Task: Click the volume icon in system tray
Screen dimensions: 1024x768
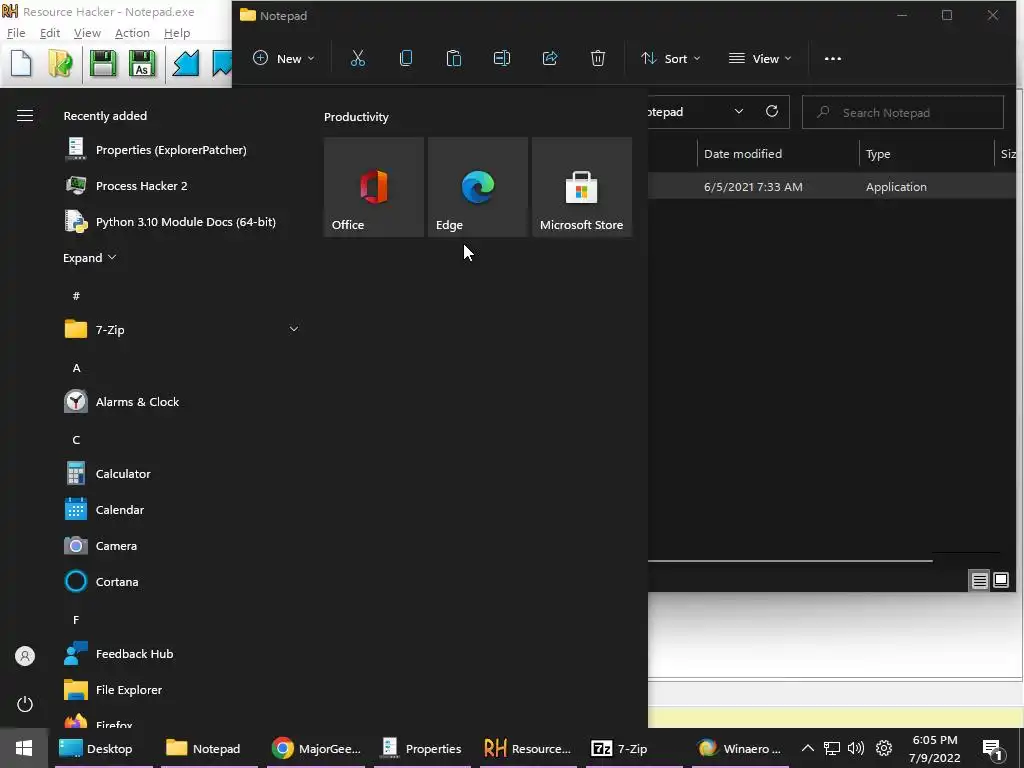Action: [856, 748]
